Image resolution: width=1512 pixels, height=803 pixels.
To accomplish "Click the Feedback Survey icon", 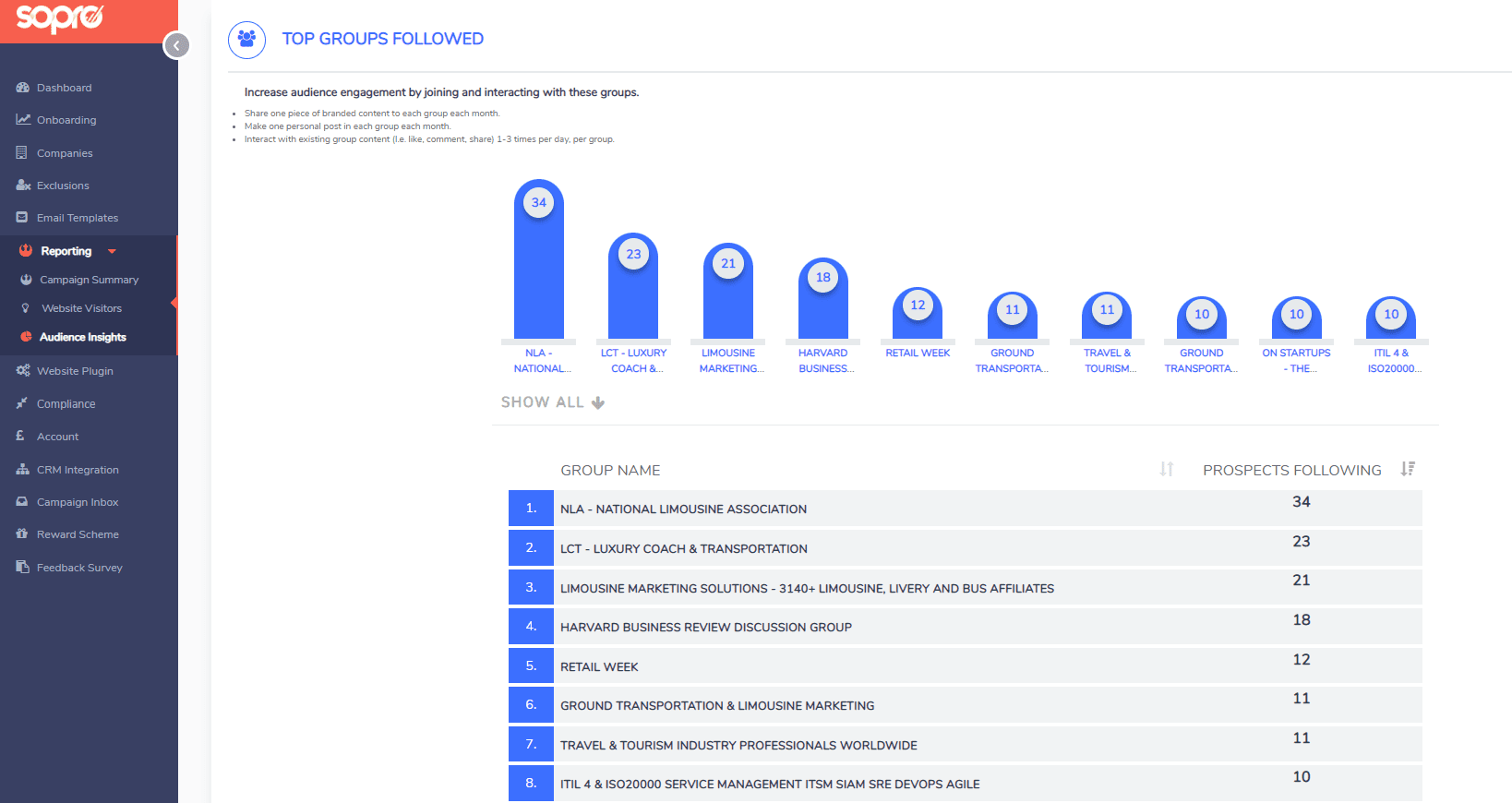I will [22, 567].
